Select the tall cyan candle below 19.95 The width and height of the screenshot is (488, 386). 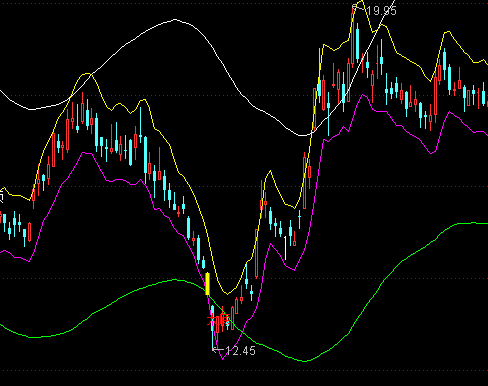click(358, 43)
